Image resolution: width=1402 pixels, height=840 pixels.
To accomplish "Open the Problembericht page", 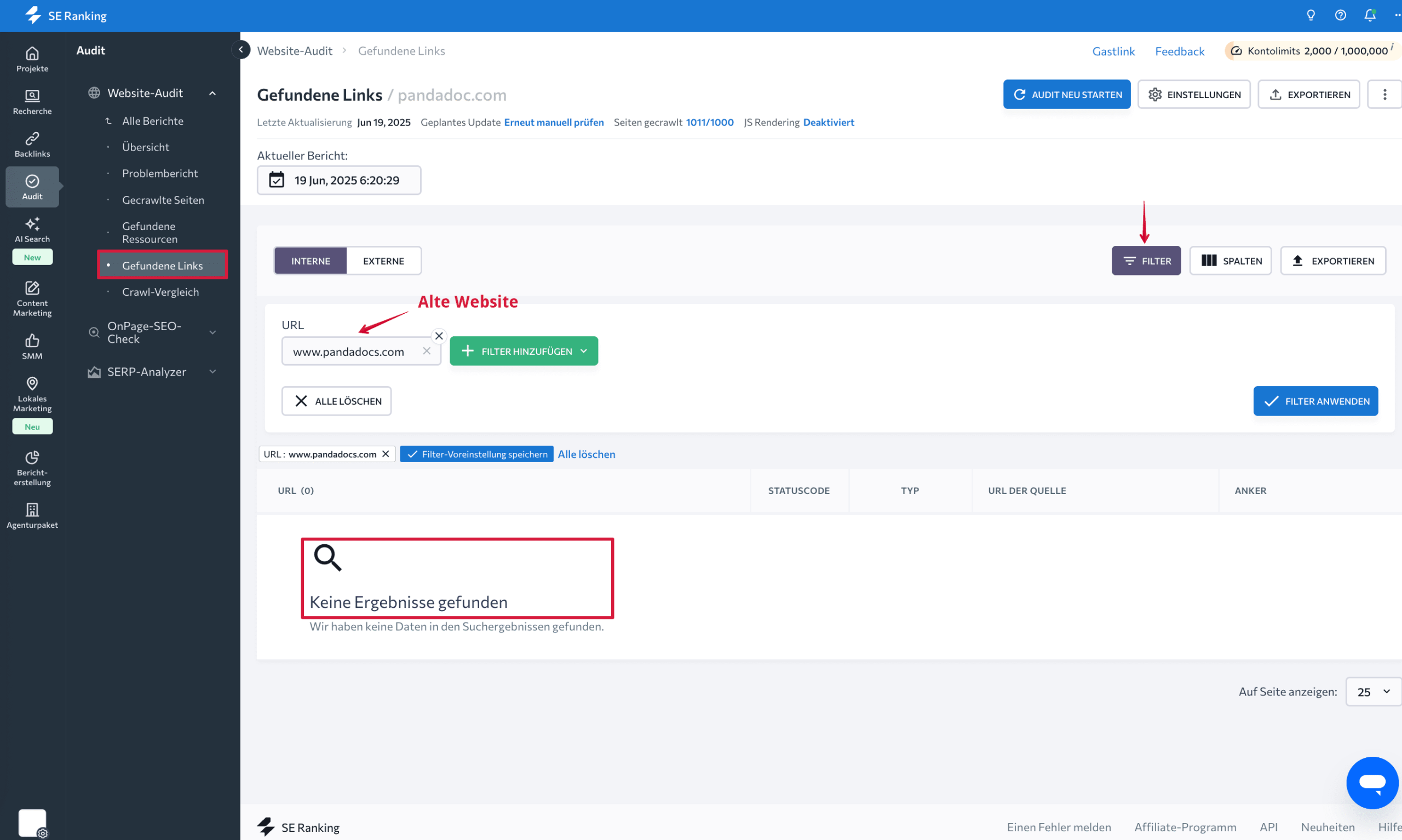I will 159,173.
